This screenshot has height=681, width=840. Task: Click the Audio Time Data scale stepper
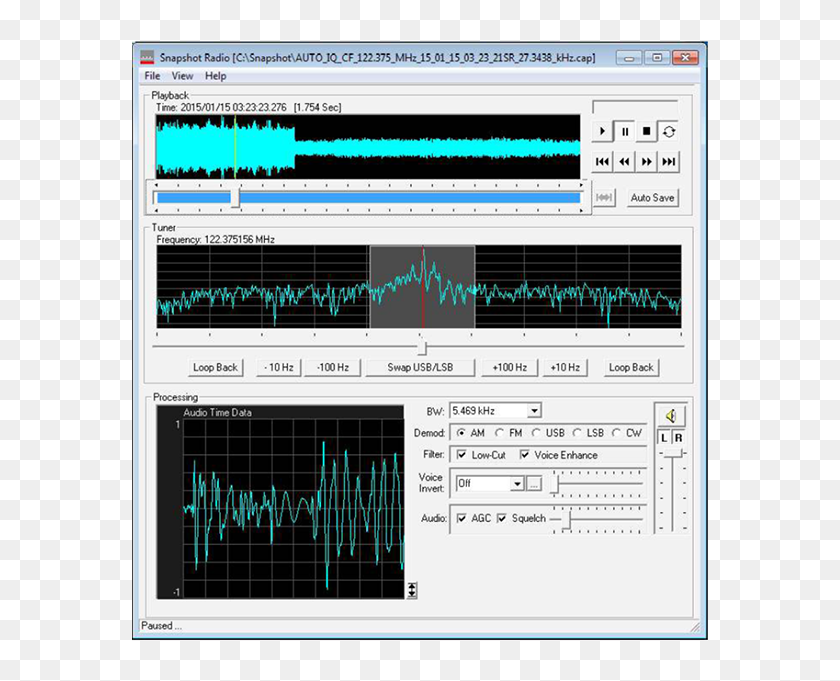[411, 590]
